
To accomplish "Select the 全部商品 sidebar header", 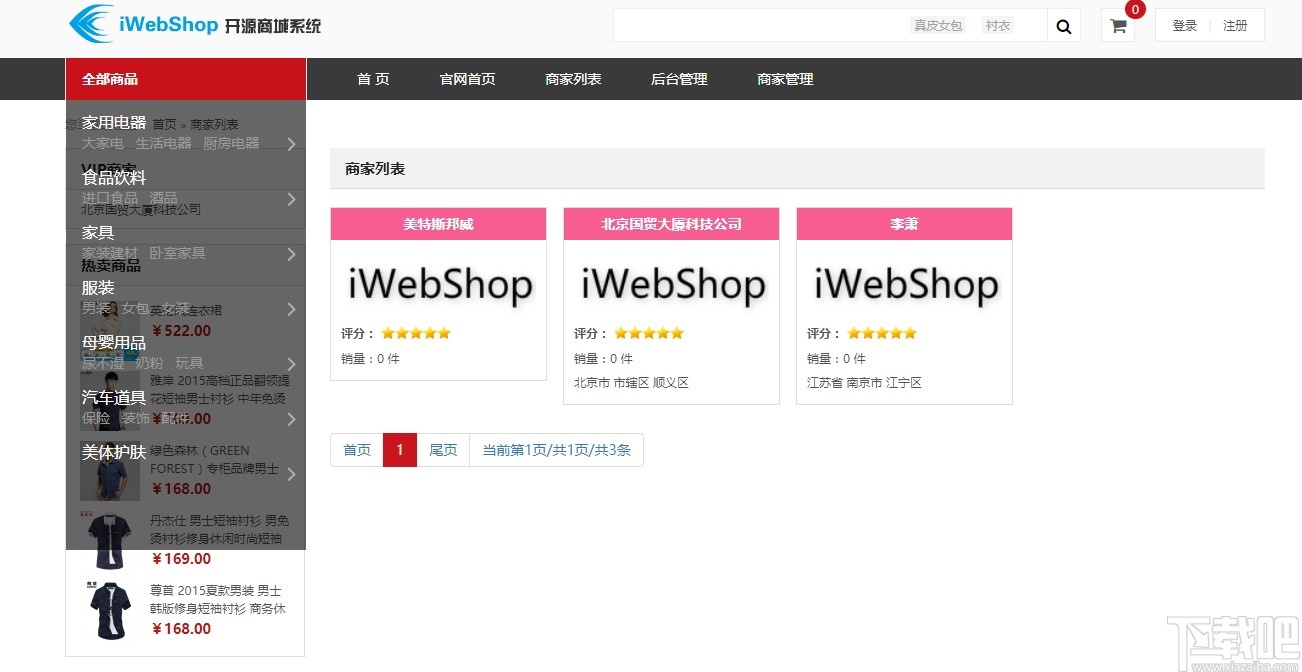I will [x=111, y=78].
